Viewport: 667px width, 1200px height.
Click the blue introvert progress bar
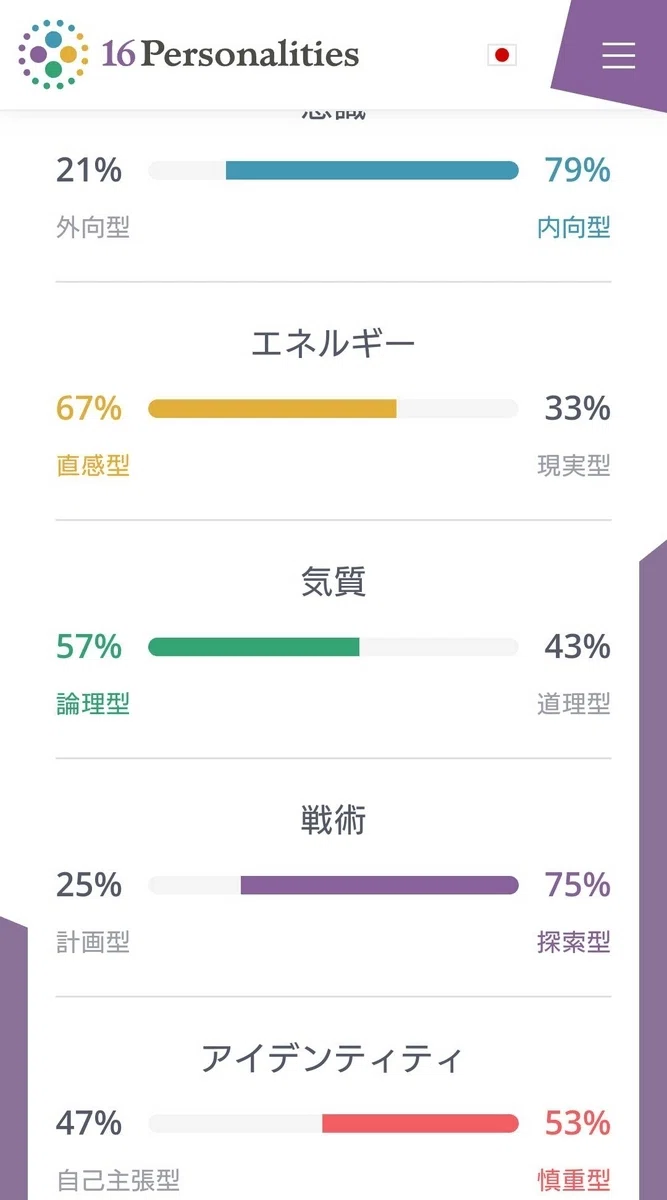coord(333,171)
